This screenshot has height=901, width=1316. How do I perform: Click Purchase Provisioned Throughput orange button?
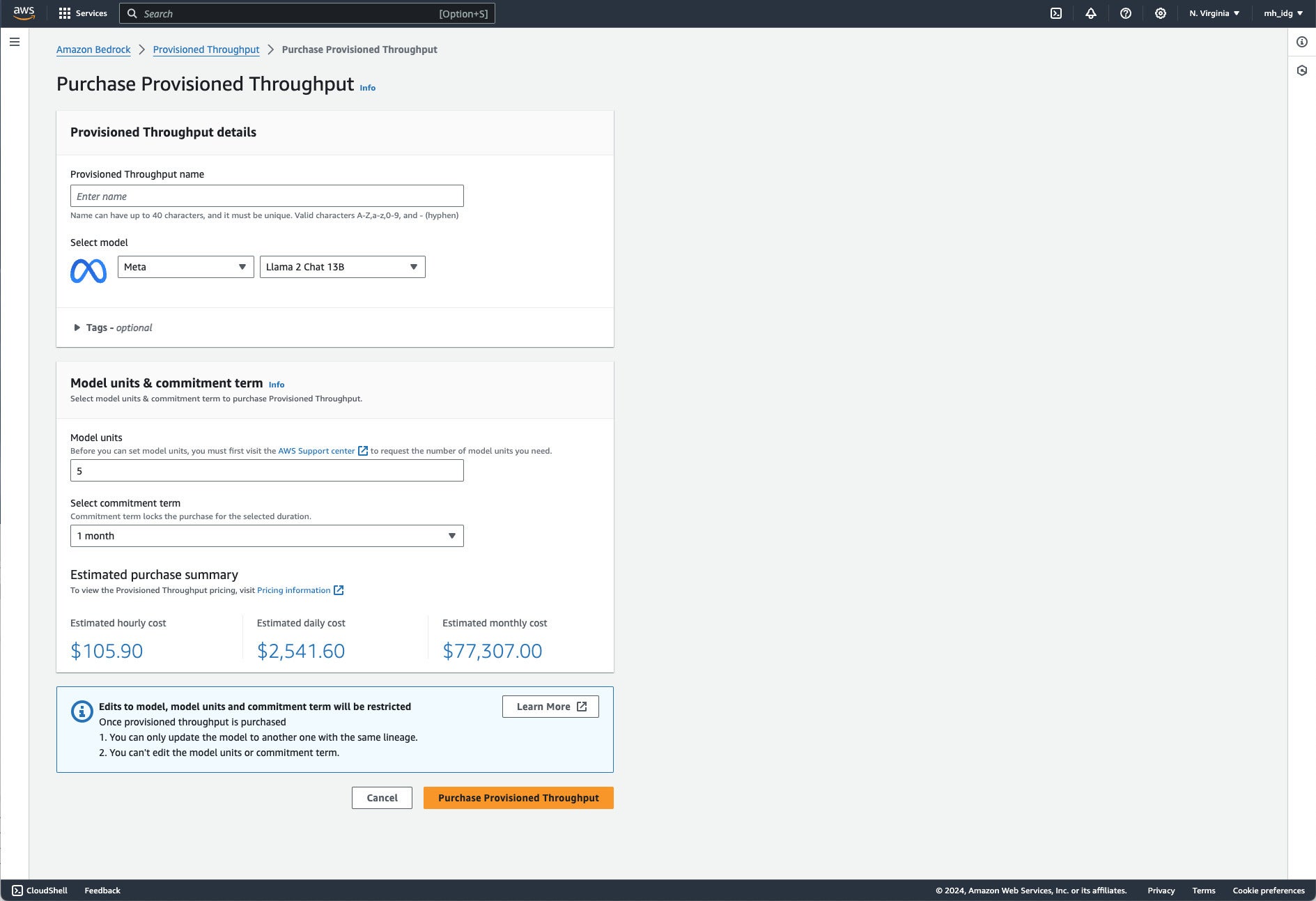coord(518,798)
